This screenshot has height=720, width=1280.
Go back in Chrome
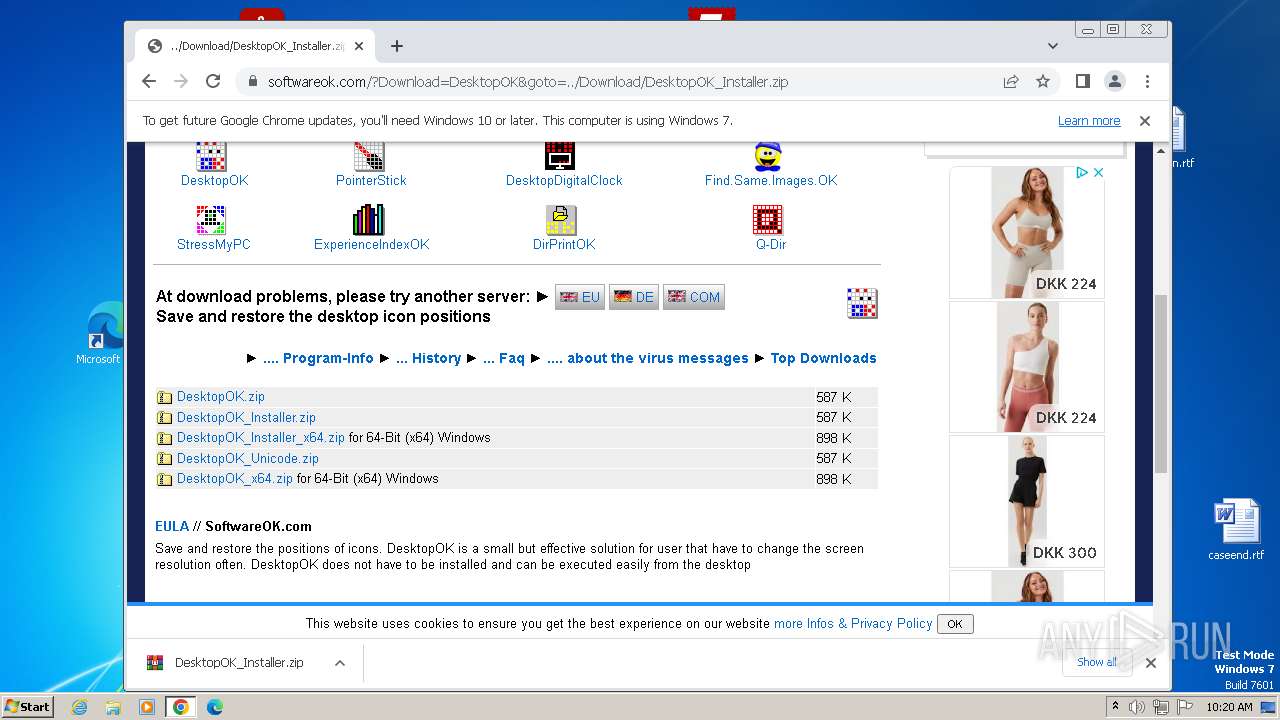pos(149,81)
